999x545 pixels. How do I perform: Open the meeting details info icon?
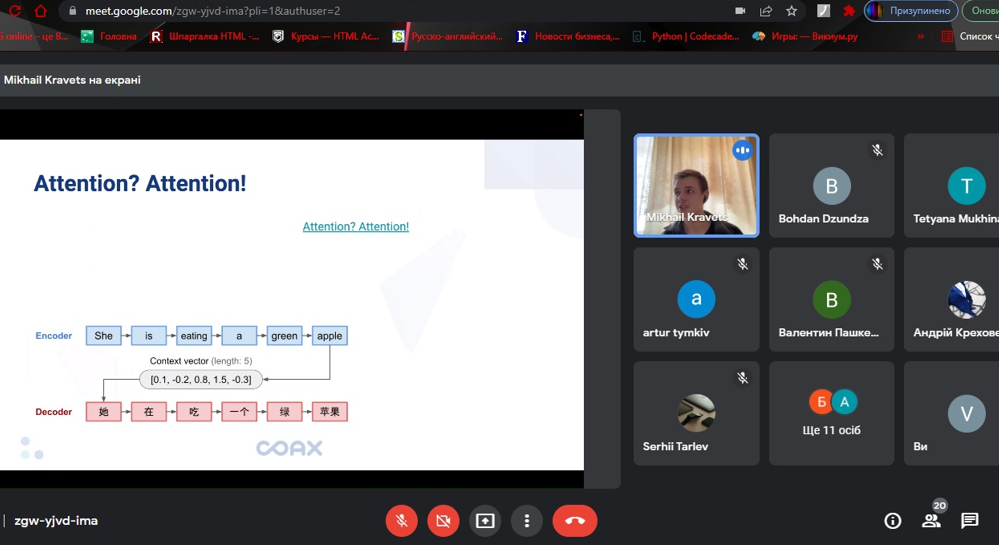(x=893, y=521)
